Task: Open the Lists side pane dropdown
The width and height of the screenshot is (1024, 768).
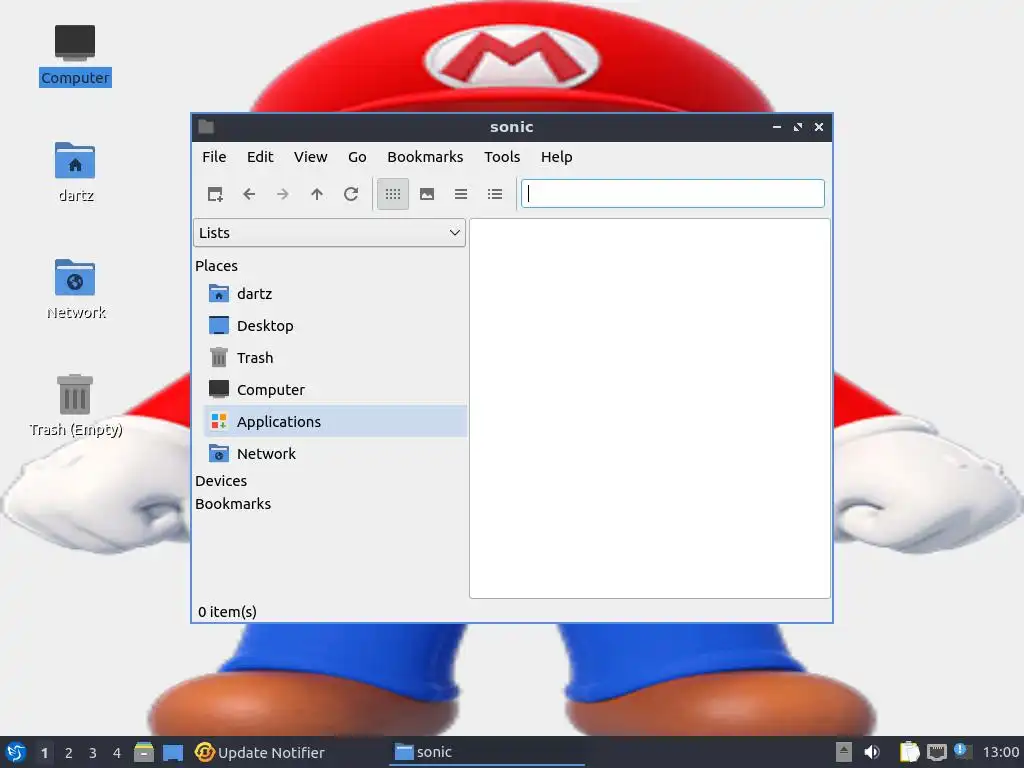Action: 329,233
